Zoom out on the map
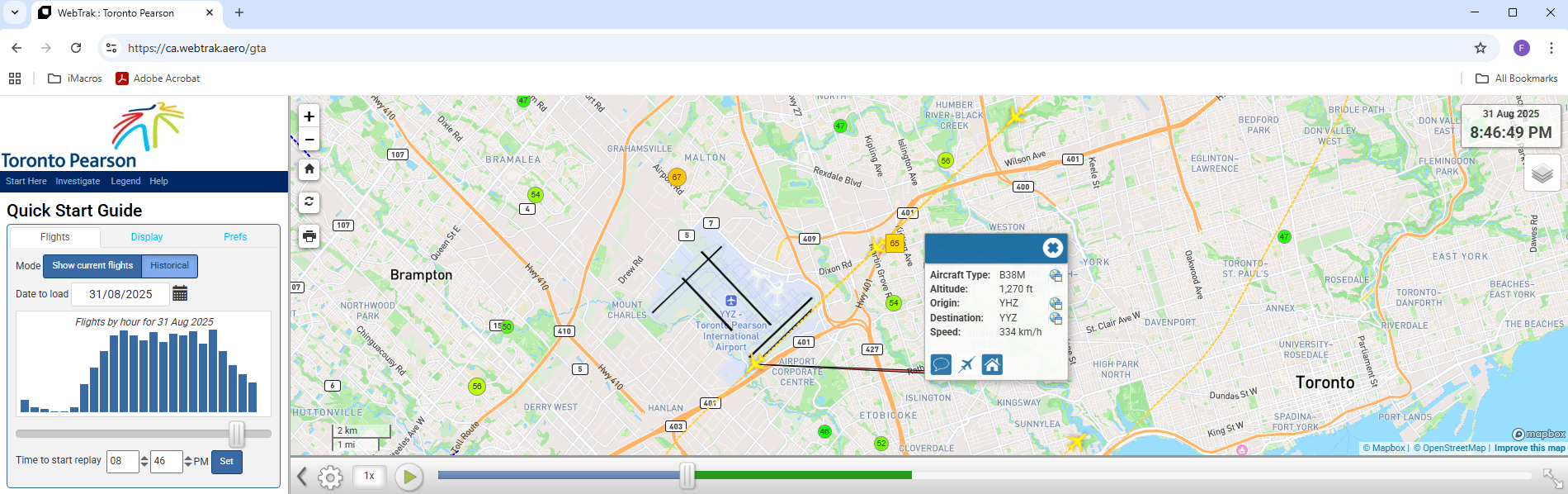Screen dimensions: 1568x494 click(x=309, y=140)
